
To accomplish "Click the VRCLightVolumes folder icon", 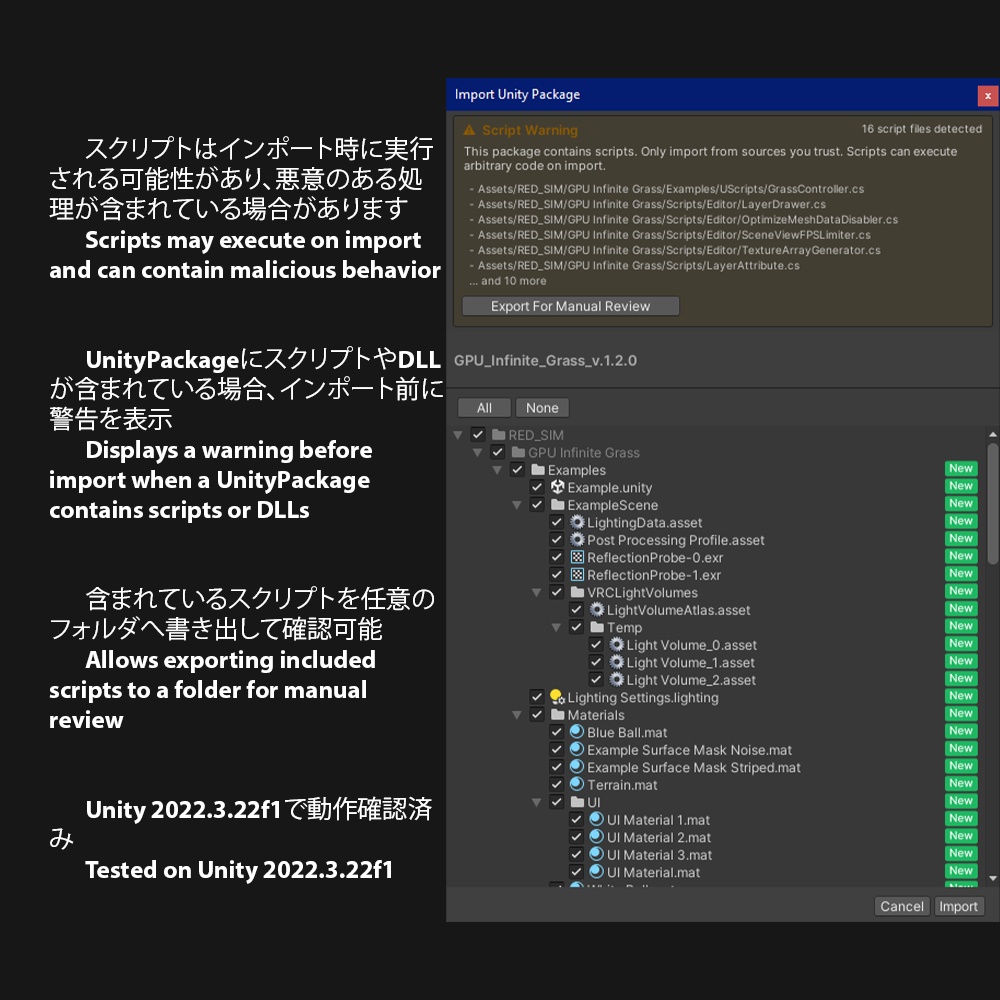I will [578, 592].
